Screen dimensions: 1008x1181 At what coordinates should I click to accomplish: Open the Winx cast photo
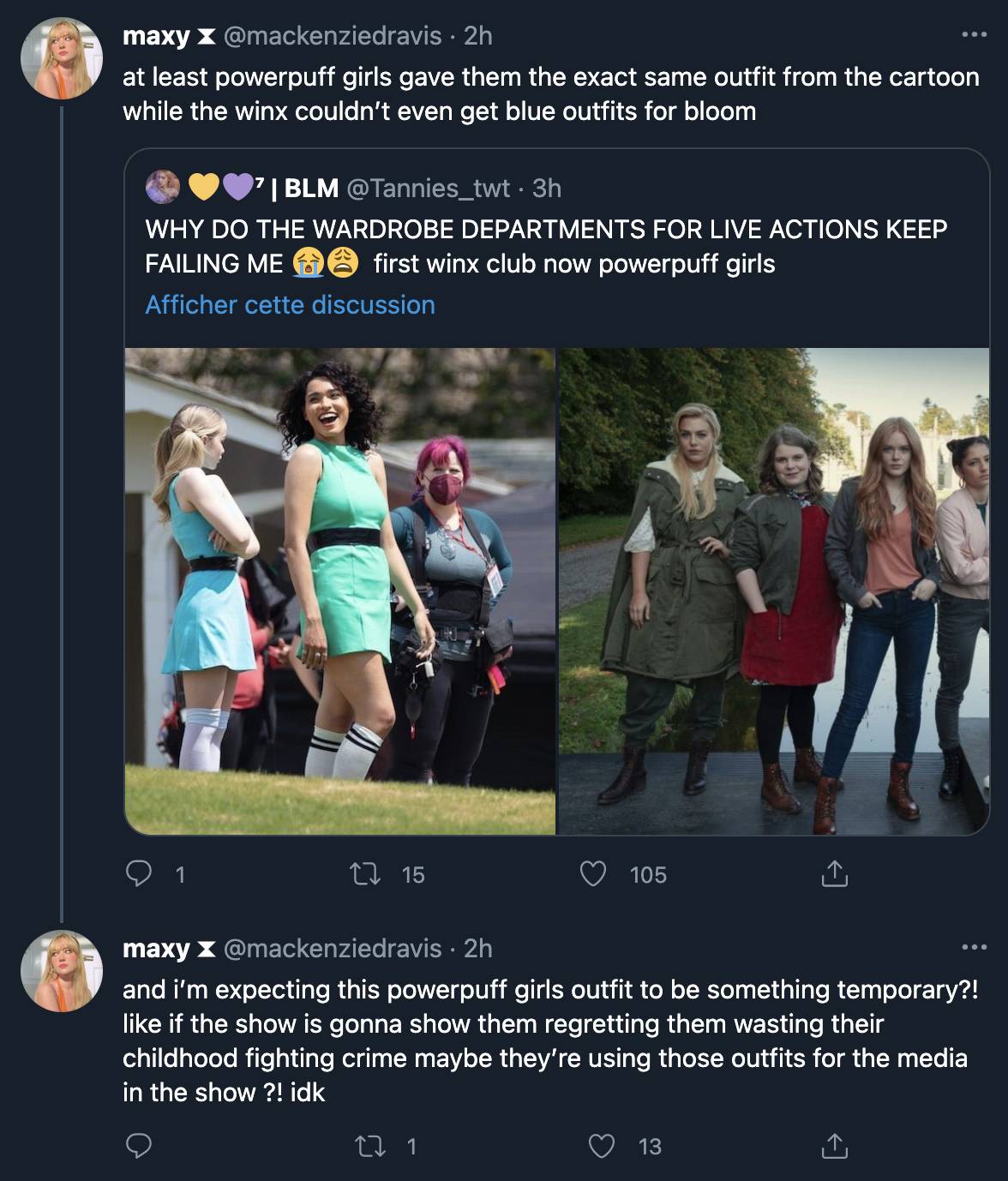point(774,591)
